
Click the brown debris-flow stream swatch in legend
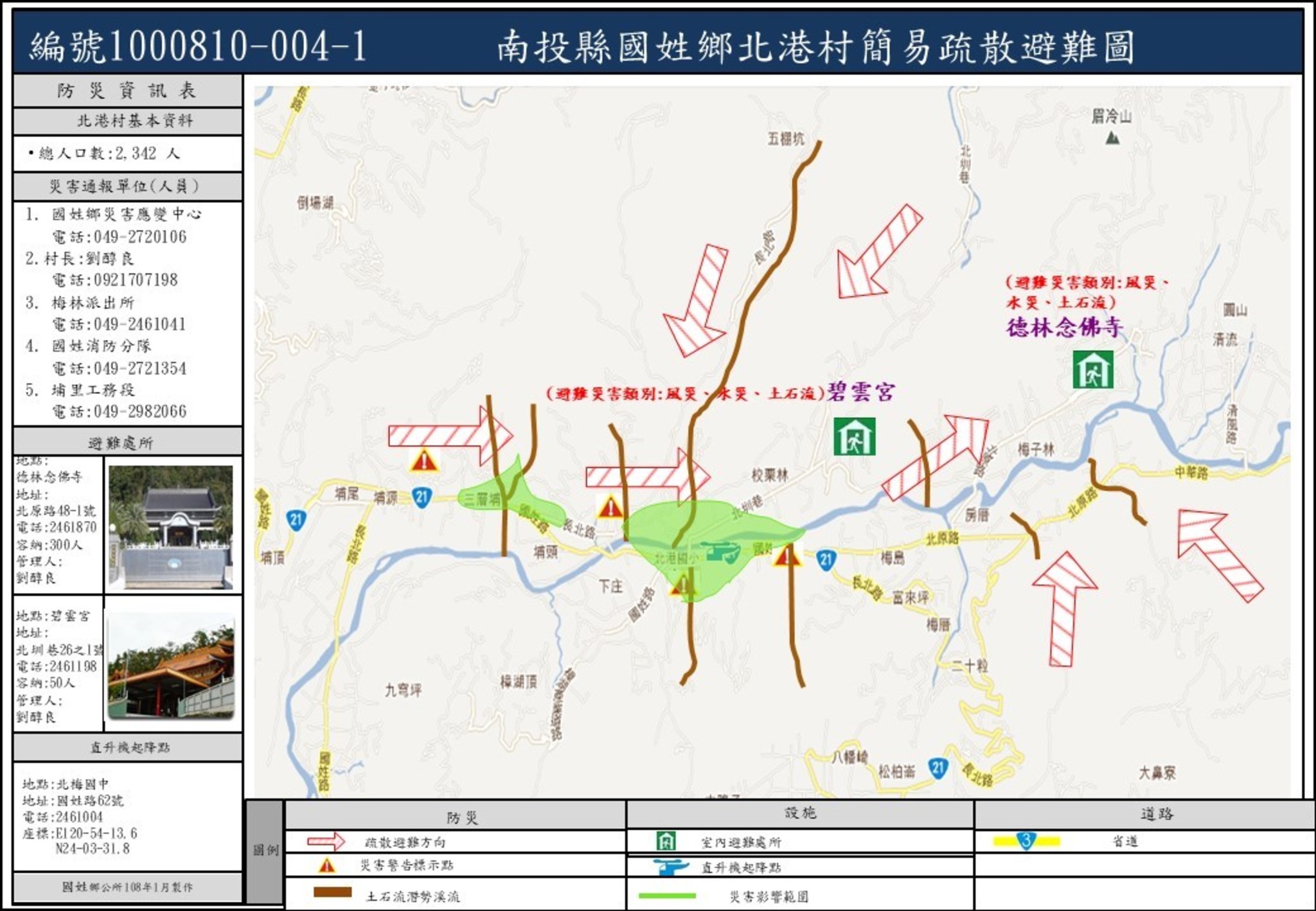click(332, 892)
